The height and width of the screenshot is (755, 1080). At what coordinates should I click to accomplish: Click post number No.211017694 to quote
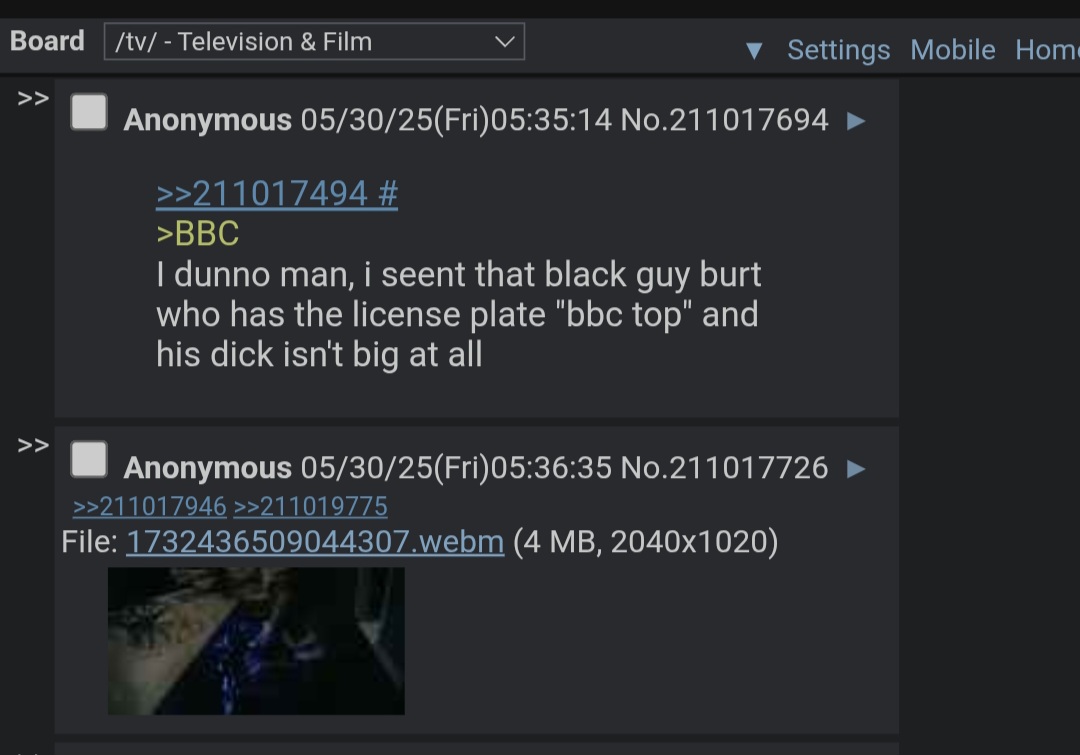click(725, 120)
